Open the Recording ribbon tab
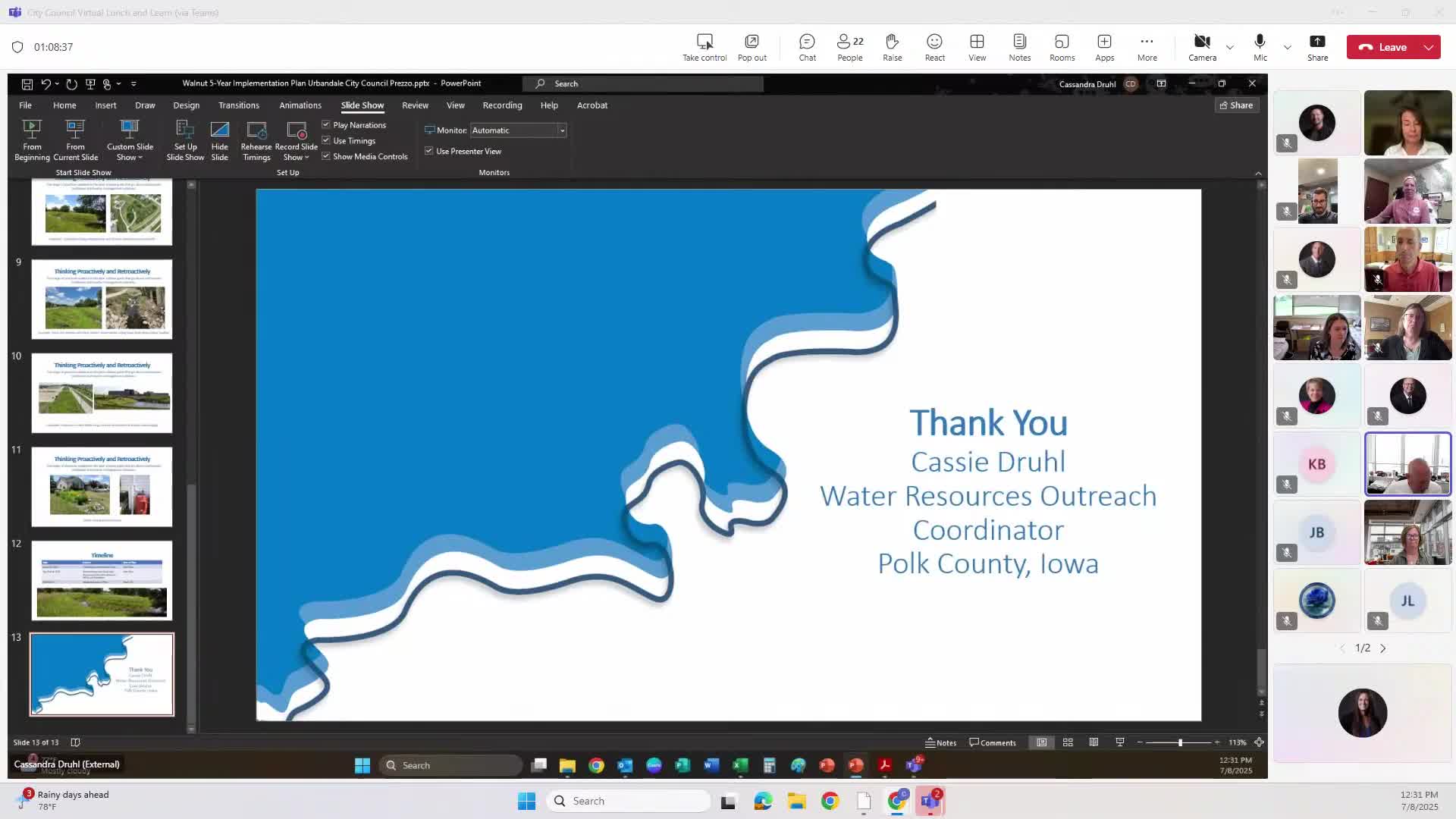Viewport: 1456px width, 819px height. pos(502,105)
